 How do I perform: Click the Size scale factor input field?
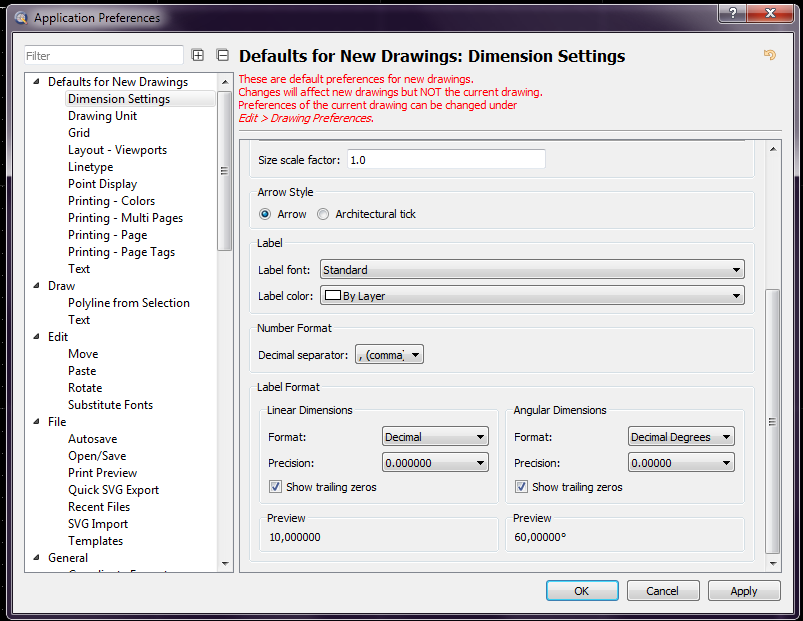pos(445,160)
